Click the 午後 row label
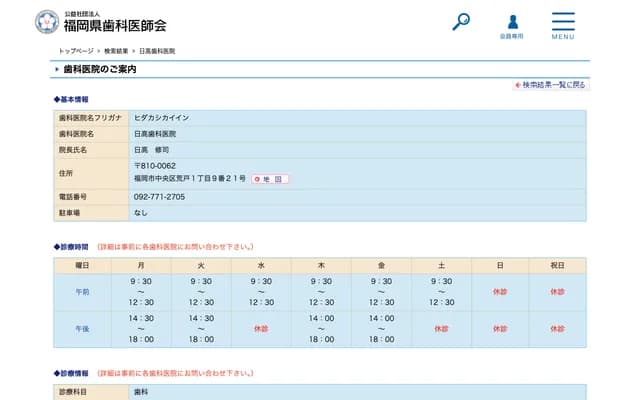640x400 pixels. click(x=82, y=329)
